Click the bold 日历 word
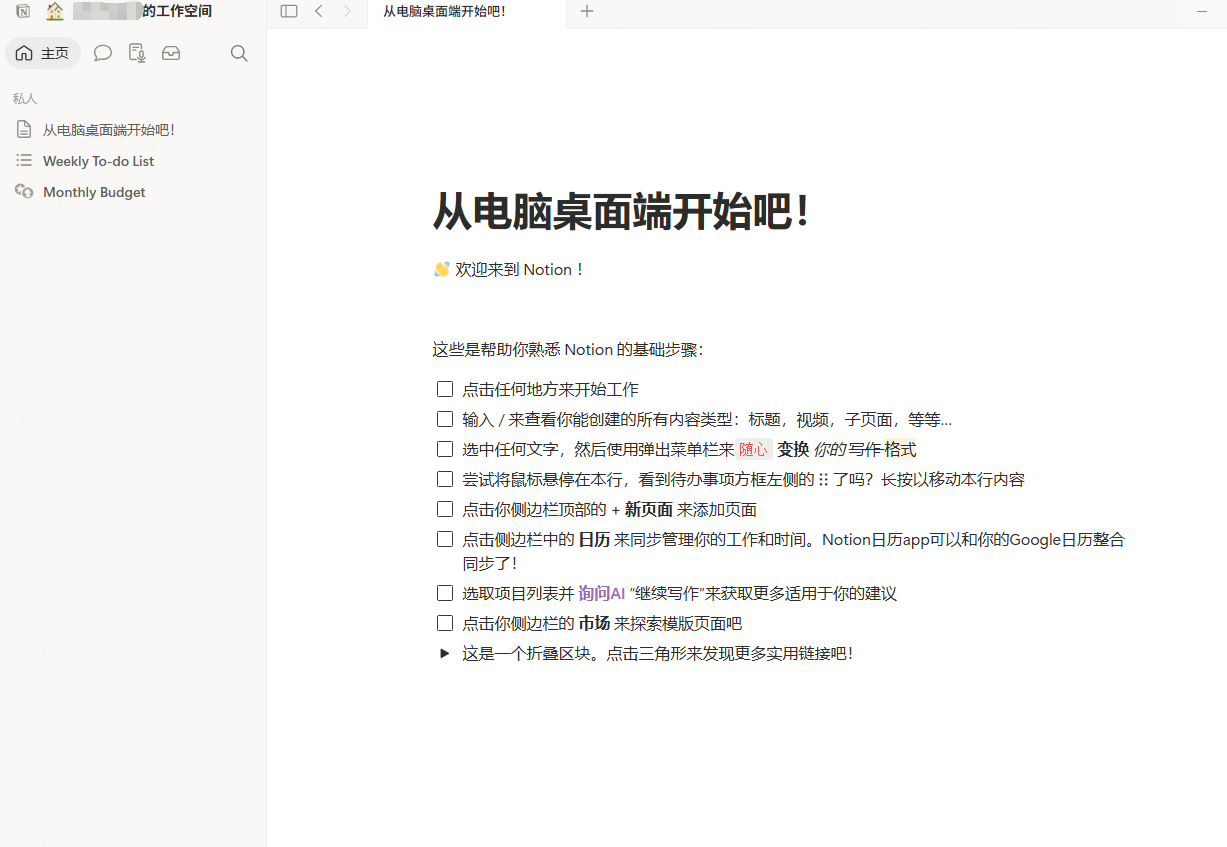The image size is (1227, 847). (x=594, y=539)
